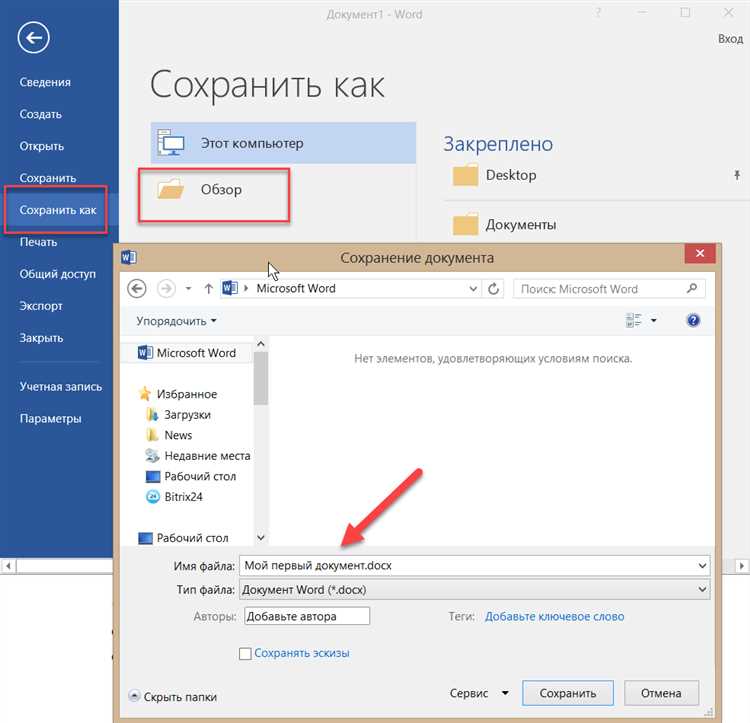Screen dimensions: 750x723
Task: Click the Вход sign-in link
Action: [730, 39]
